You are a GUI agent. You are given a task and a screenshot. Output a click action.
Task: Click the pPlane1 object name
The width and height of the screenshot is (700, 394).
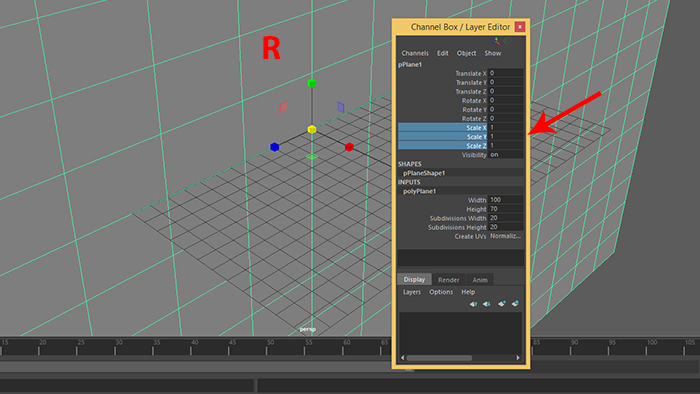pos(410,64)
